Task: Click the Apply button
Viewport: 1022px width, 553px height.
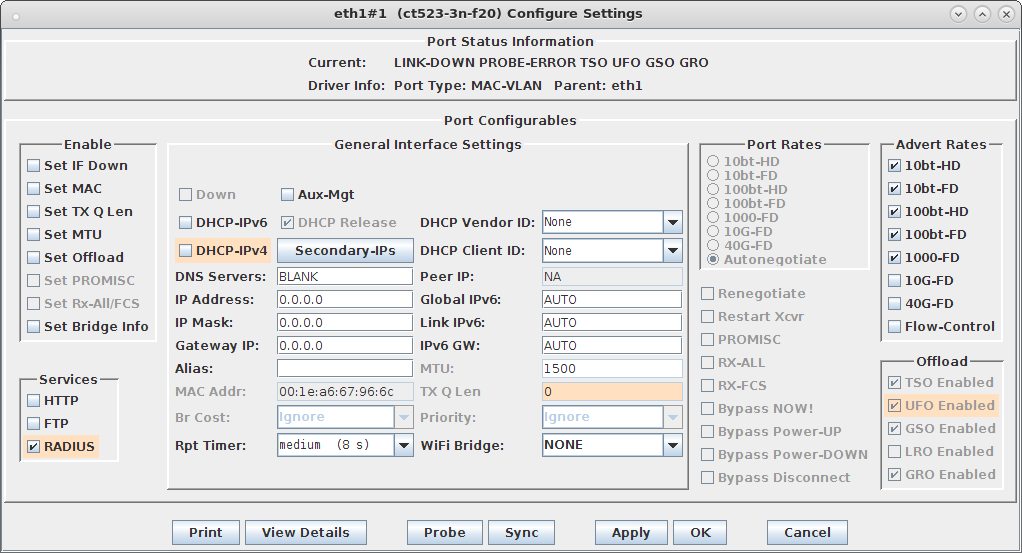Action: [631, 532]
